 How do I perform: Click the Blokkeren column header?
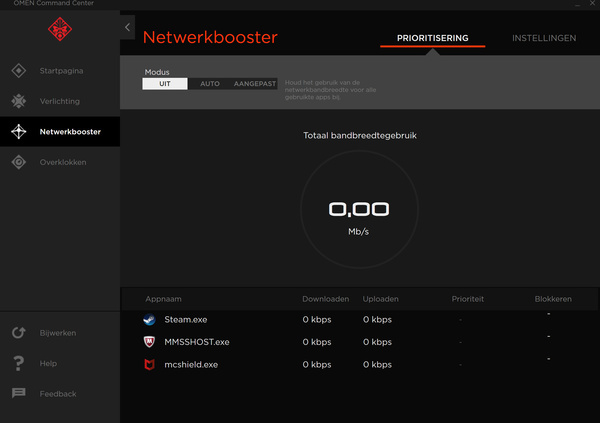click(553, 299)
